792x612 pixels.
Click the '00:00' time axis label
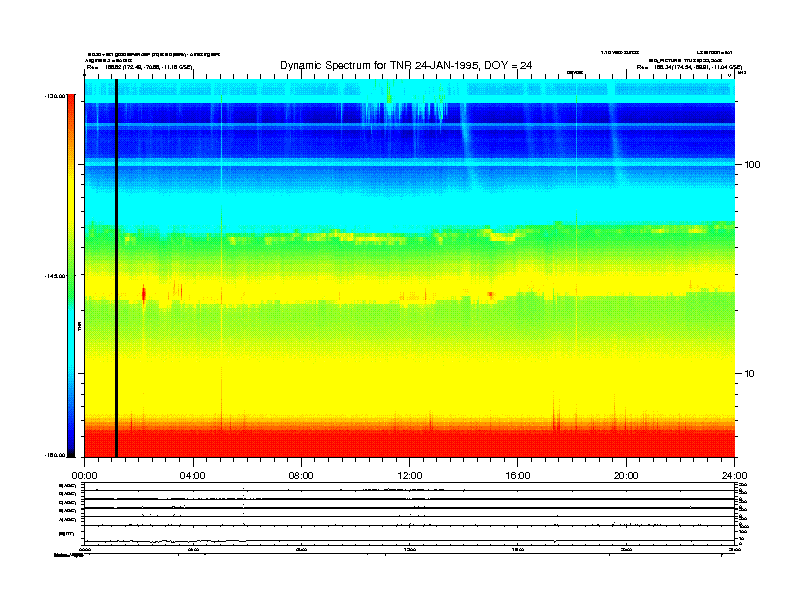[85, 476]
